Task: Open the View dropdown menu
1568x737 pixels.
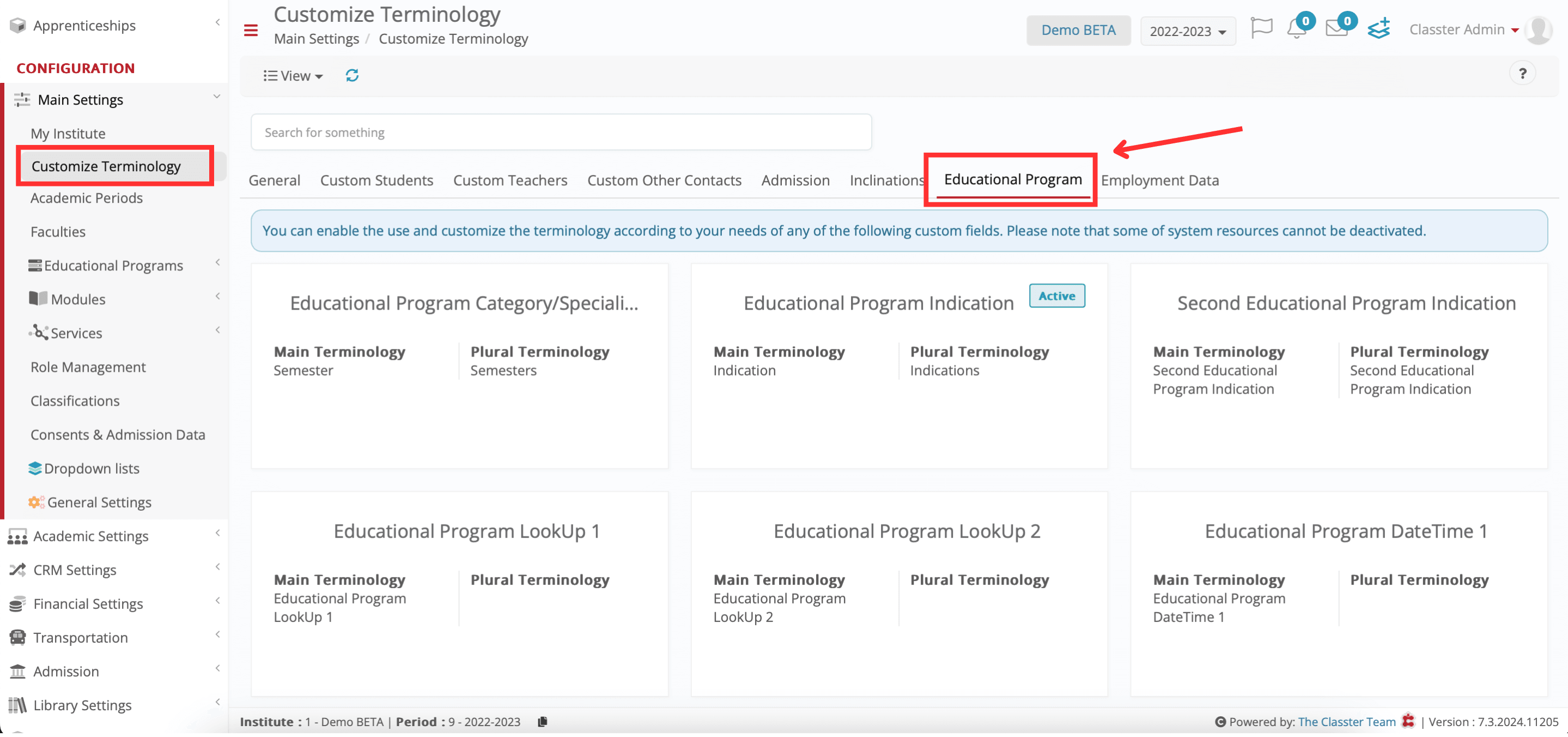Action: pyautogui.click(x=293, y=76)
